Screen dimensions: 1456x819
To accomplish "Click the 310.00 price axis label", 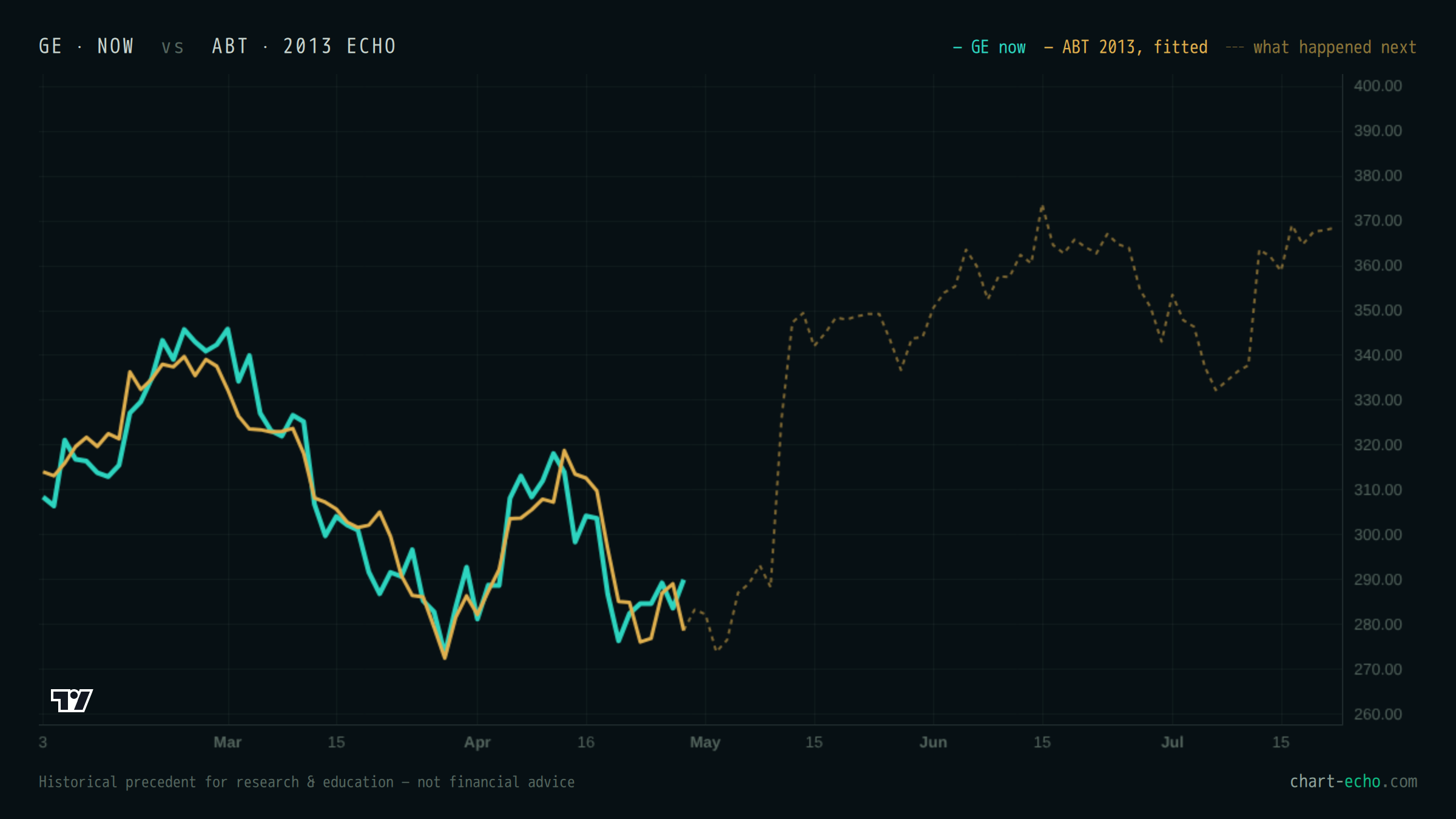I will coord(1378,490).
